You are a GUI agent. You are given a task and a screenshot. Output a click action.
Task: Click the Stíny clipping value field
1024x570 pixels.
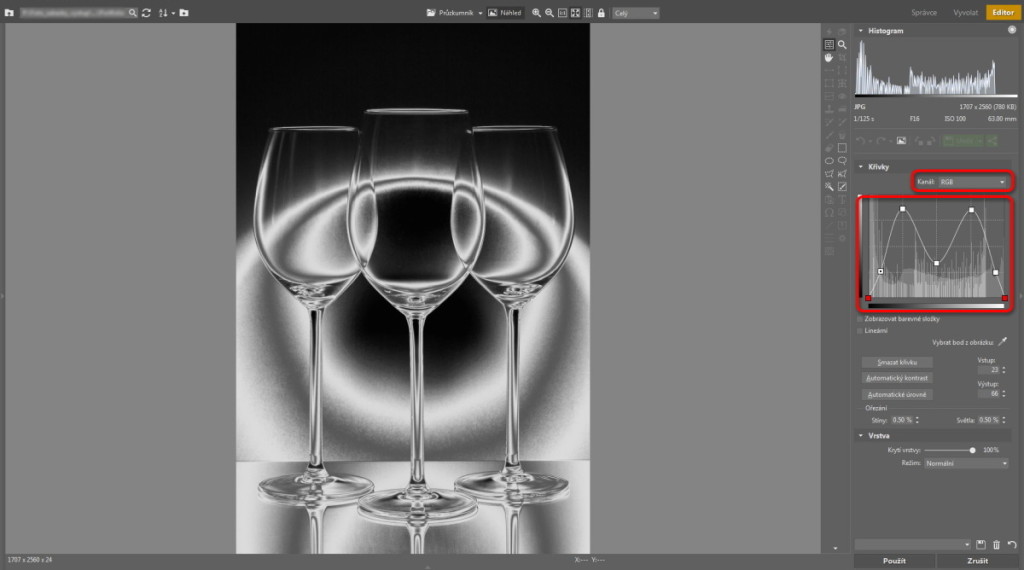(903, 420)
